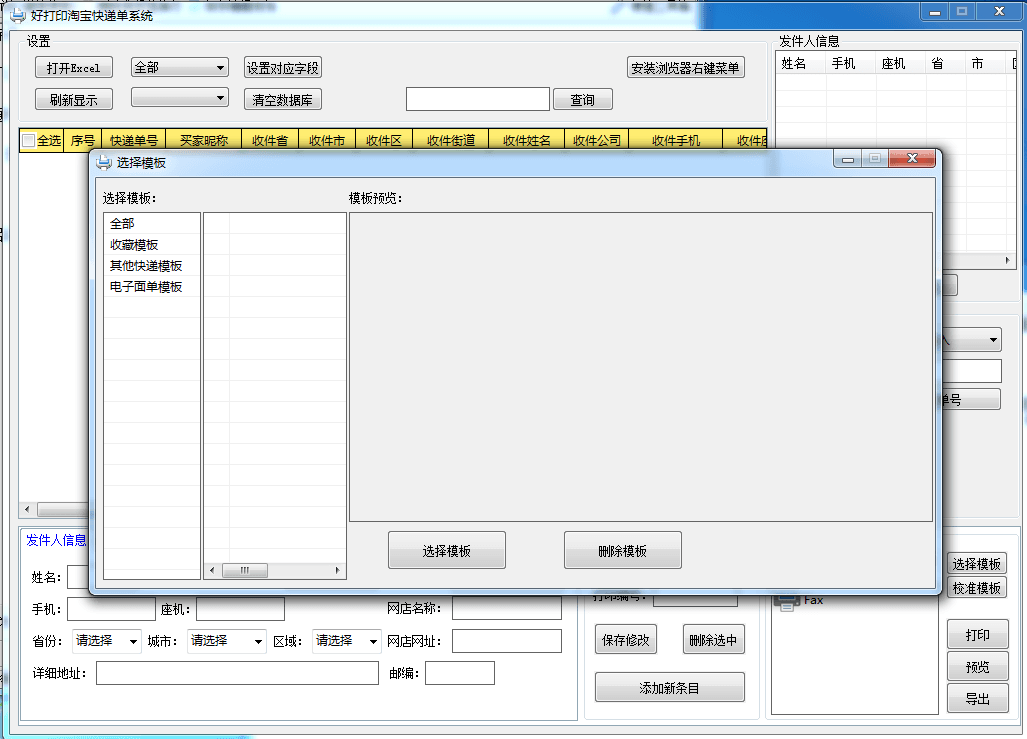Viewport: 1027px width, 739px height.
Task: Open the 城市 dropdown
Action: (226, 641)
